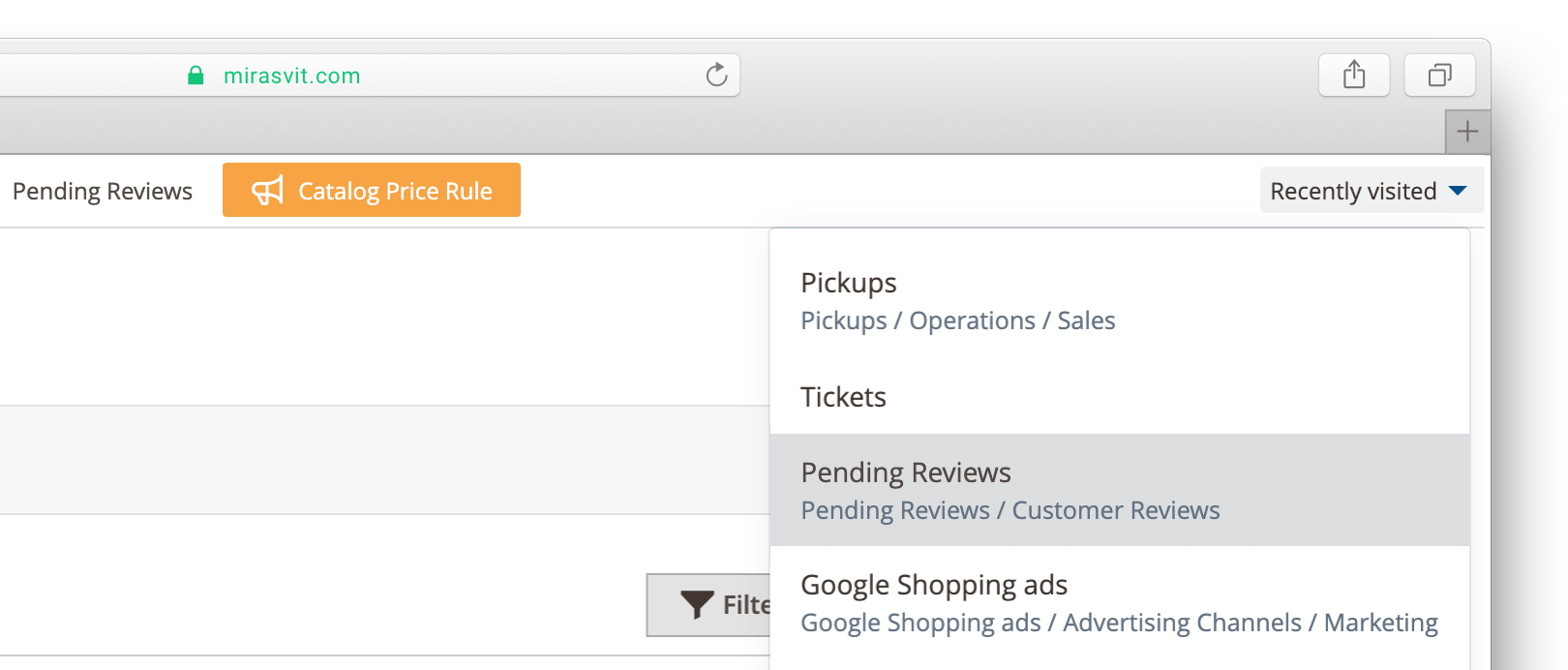Show all tabs overview icon

[x=1440, y=75]
